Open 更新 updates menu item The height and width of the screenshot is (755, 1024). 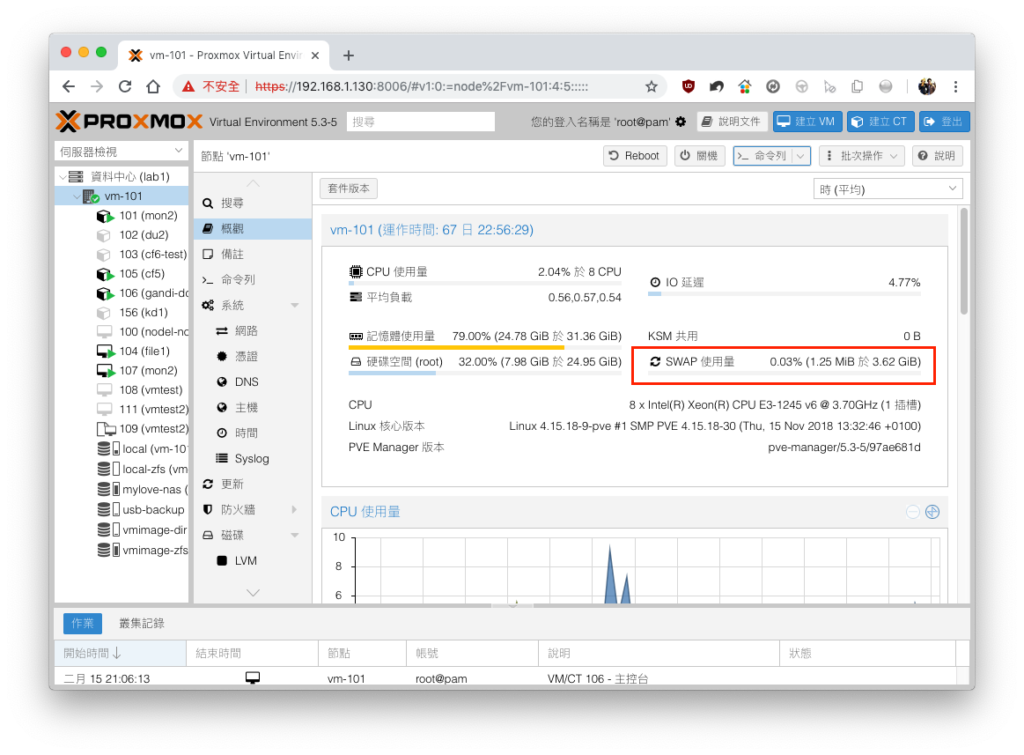point(253,484)
